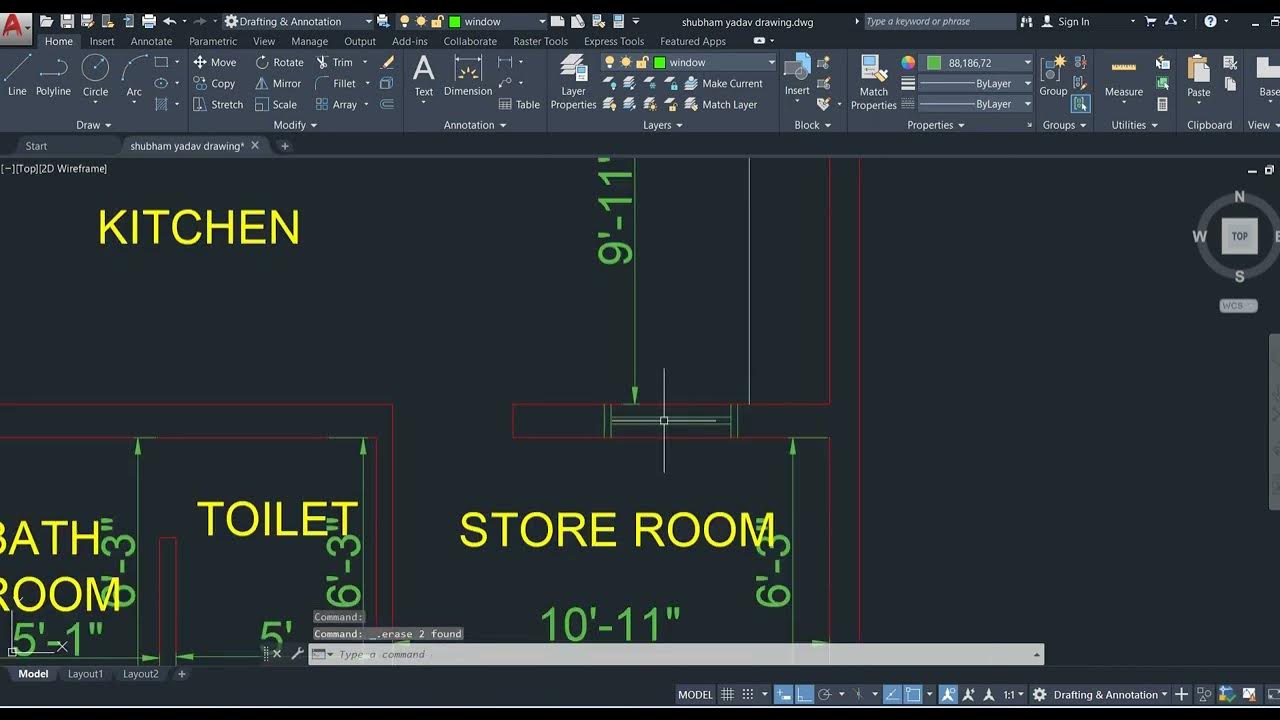Click the Rotate tool
The height and width of the screenshot is (720, 1280).
pos(279,62)
